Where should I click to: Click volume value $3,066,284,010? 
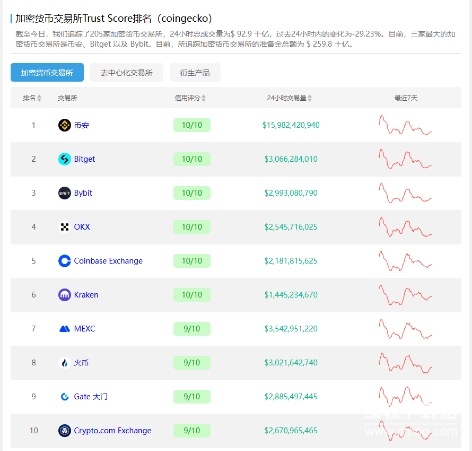(x=291, y=159)
